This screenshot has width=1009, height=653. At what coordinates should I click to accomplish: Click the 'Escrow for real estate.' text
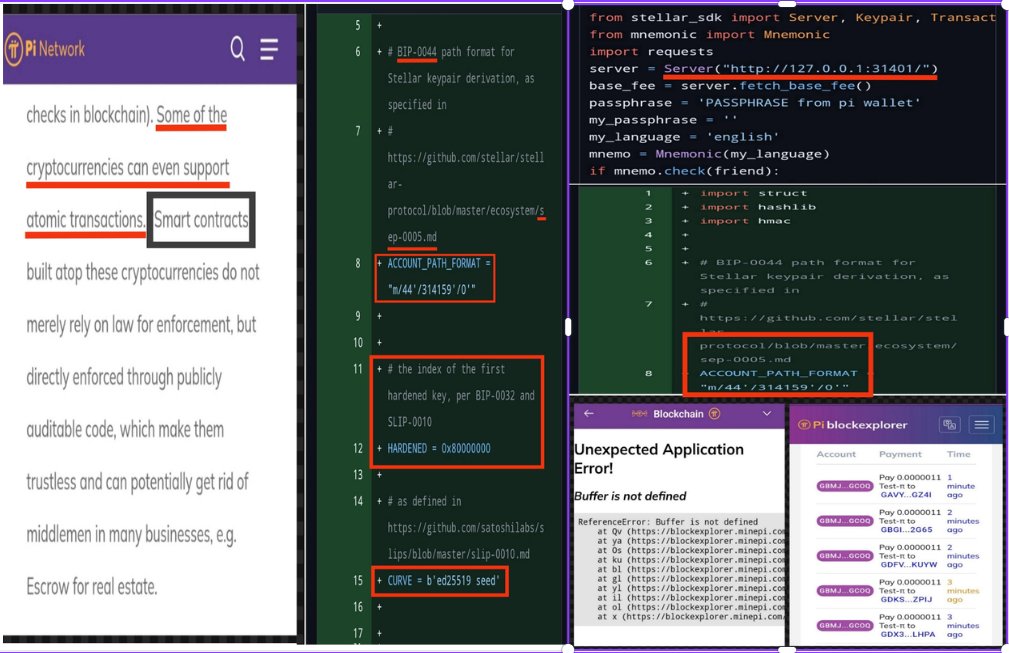(91, 587)
